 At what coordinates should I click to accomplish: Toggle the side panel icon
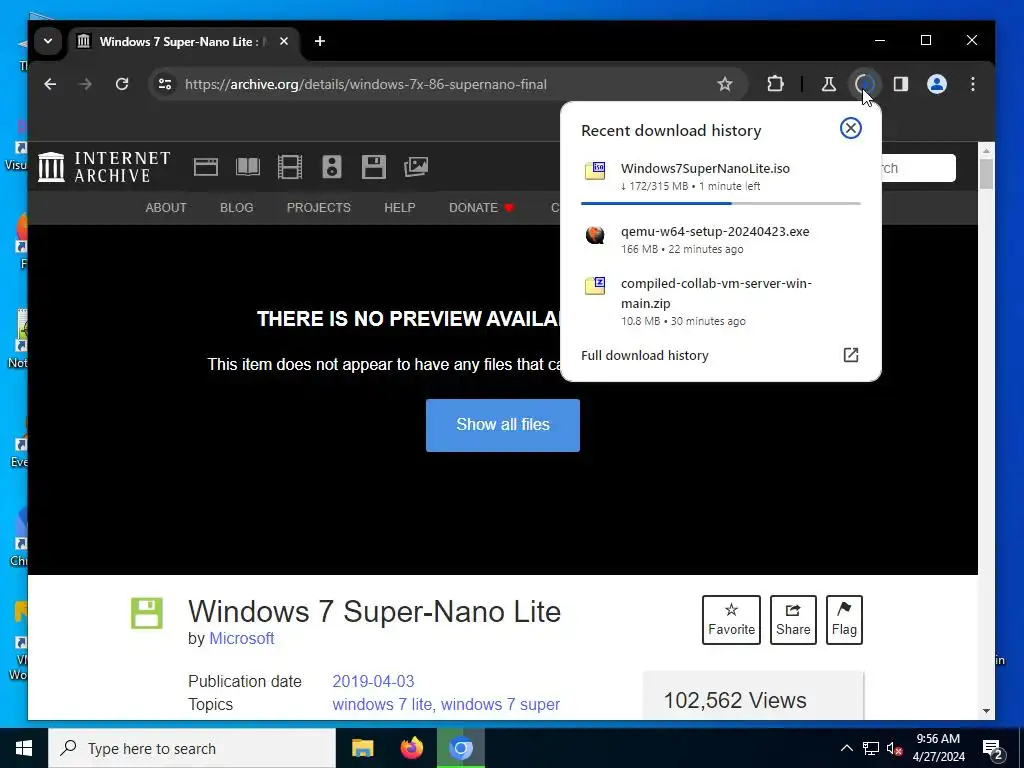click(901, 84)
